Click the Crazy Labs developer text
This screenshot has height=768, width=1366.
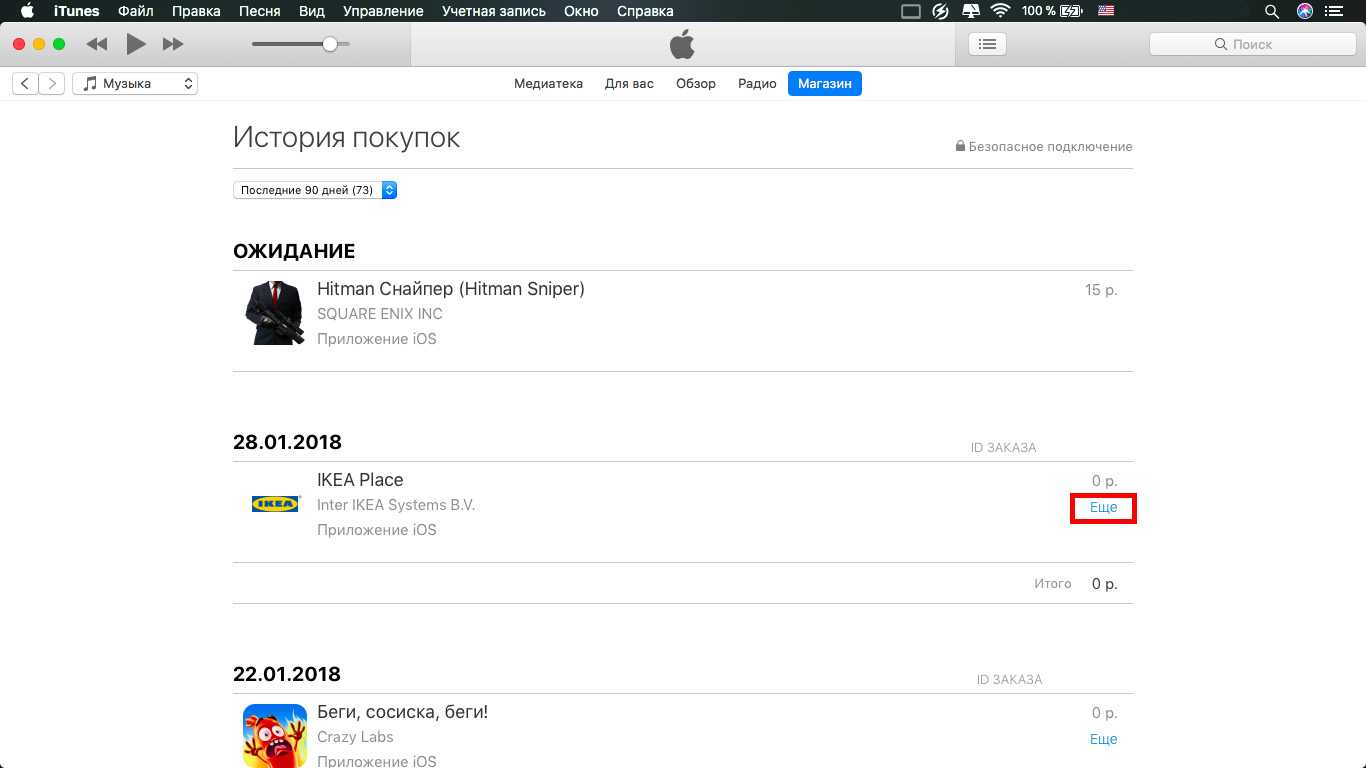(355, 737)
